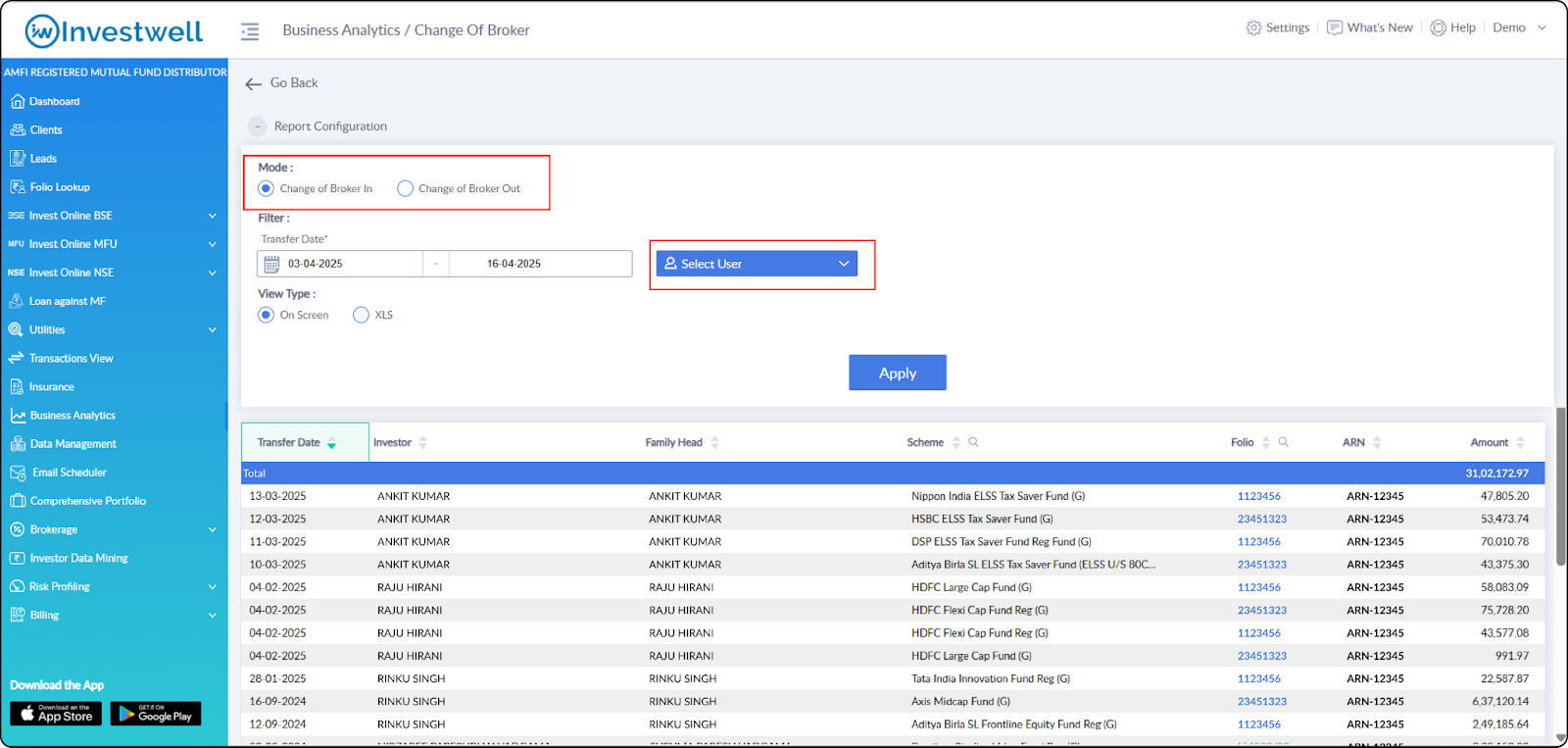Screen dimensions: 1568x748
Task: Expand Invest Online NSE menu
Action: (x=213, y=273)
